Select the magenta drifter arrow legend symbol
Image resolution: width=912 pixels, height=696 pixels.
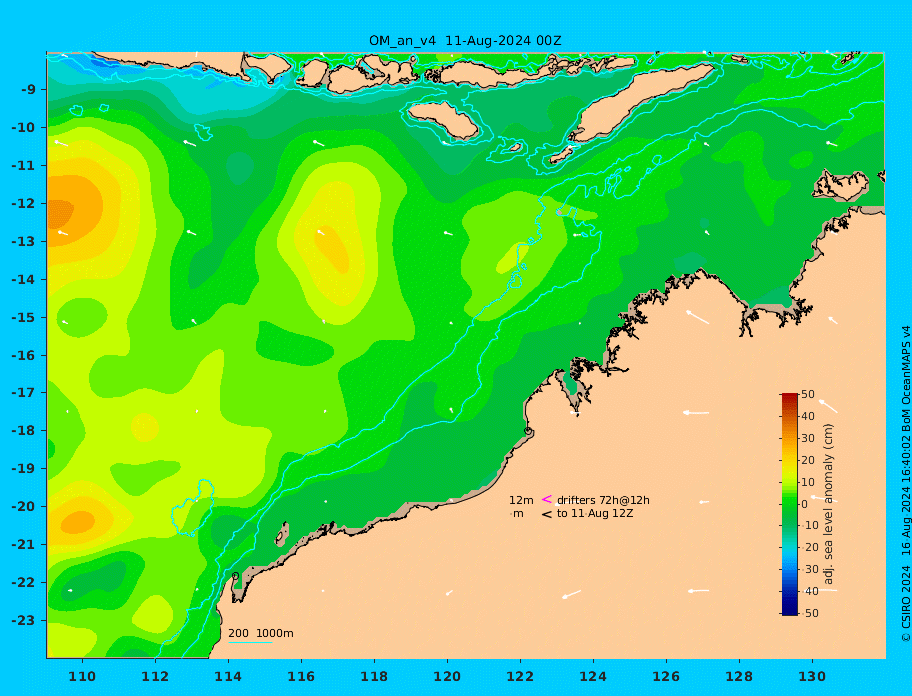(x=547, y=499)
